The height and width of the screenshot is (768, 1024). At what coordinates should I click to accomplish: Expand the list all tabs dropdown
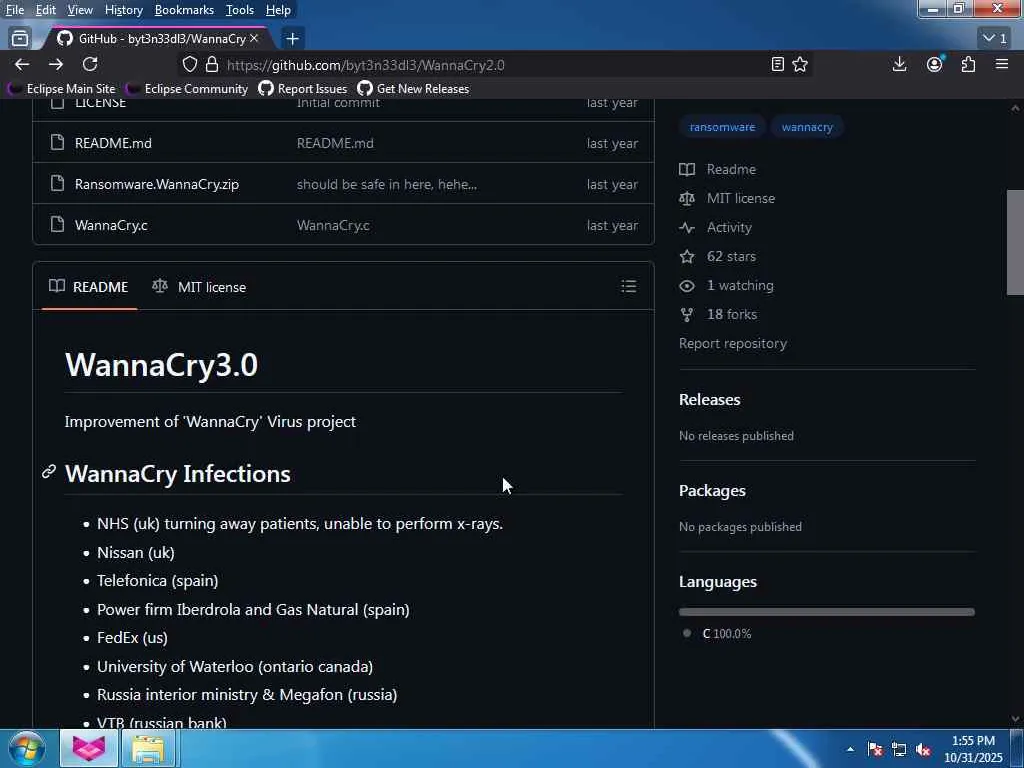995,39
